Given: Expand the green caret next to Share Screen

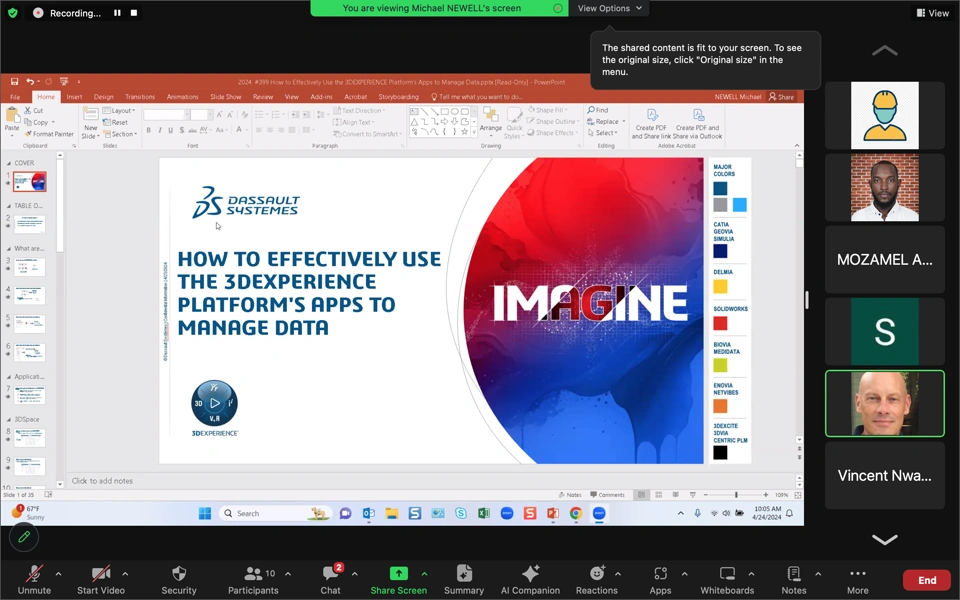Looking at the screenshot, I should (424, 574).
